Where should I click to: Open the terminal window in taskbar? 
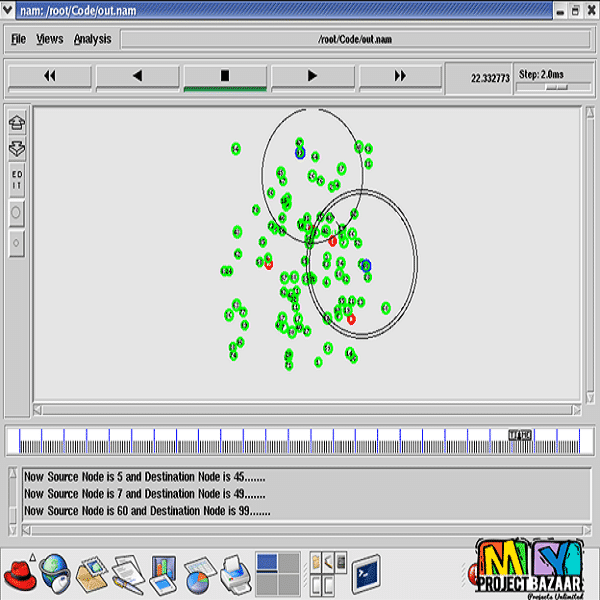[x=366, y=573]
